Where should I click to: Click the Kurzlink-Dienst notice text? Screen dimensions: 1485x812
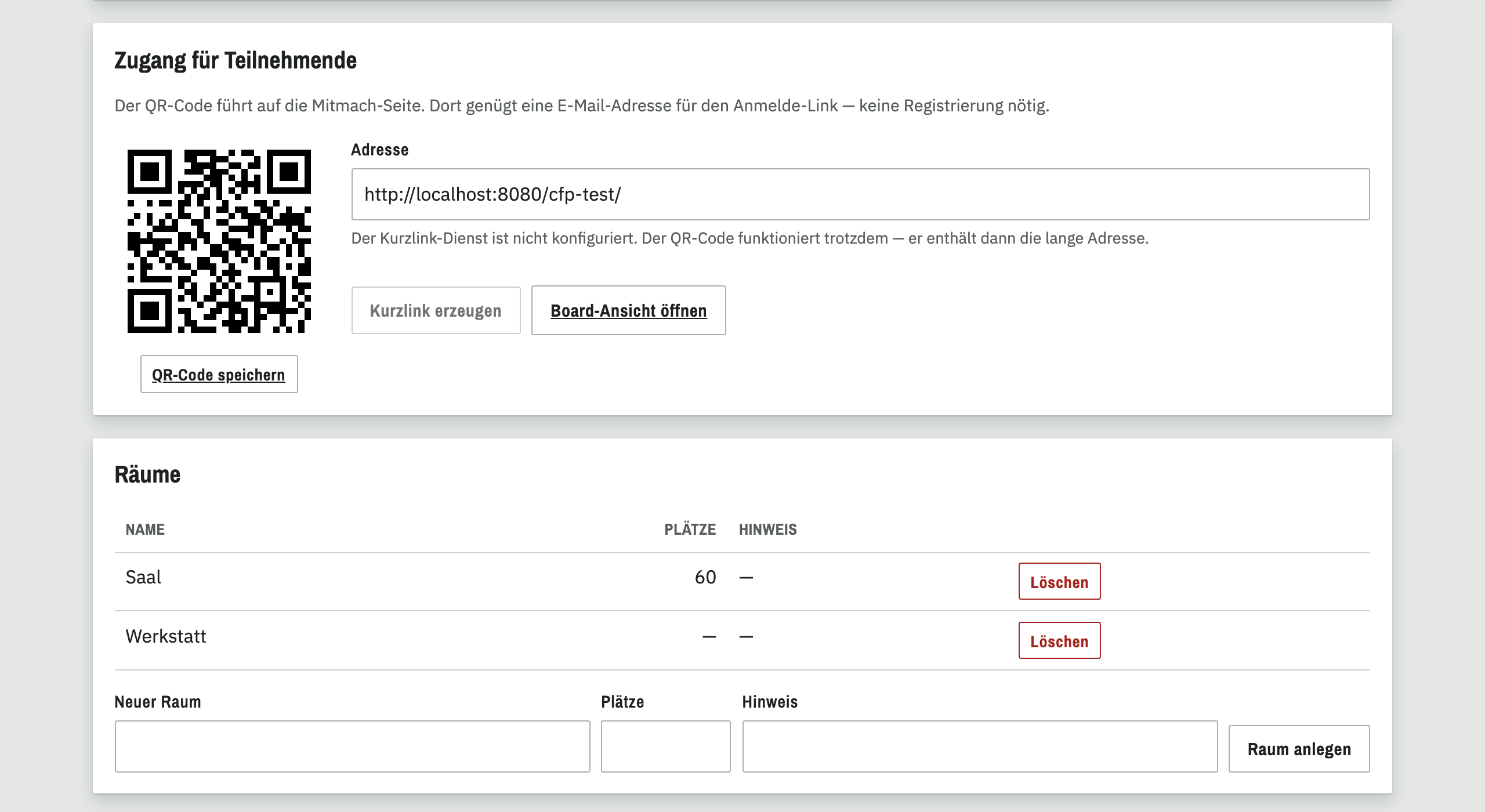(x=749, y=238)
